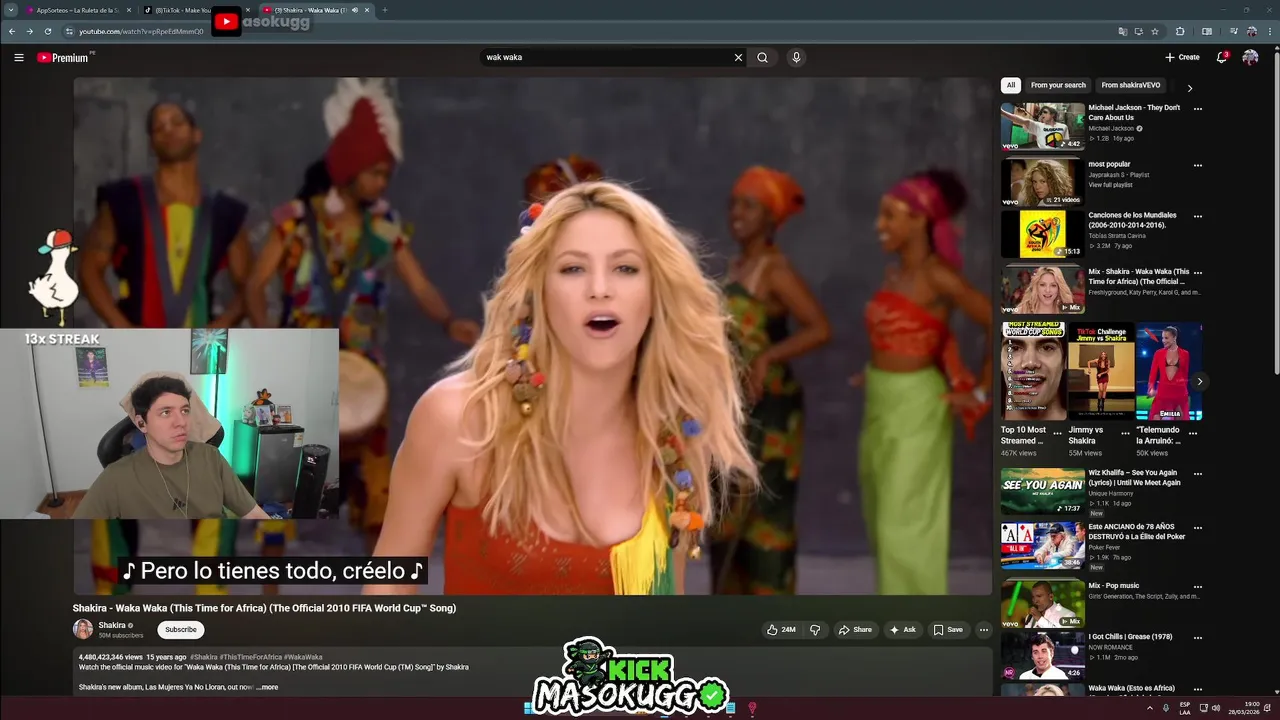Select From your search chip
The image size is (1280, 720).
click(1058, 86)
